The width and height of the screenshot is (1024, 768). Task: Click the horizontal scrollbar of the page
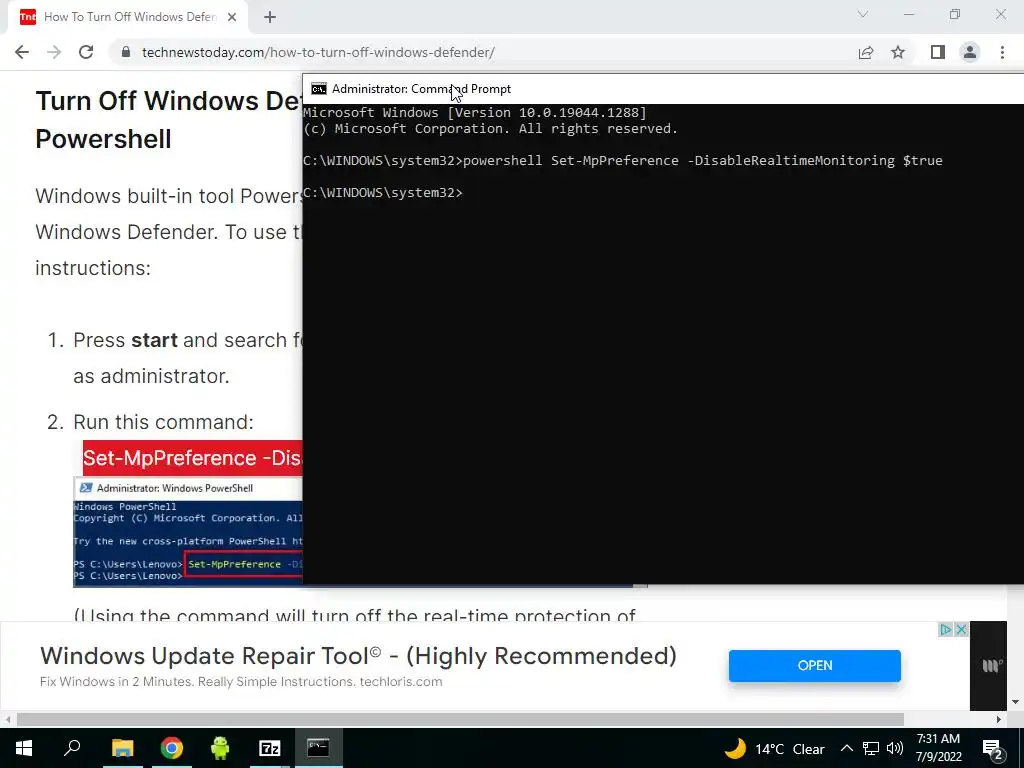[460, 719]
